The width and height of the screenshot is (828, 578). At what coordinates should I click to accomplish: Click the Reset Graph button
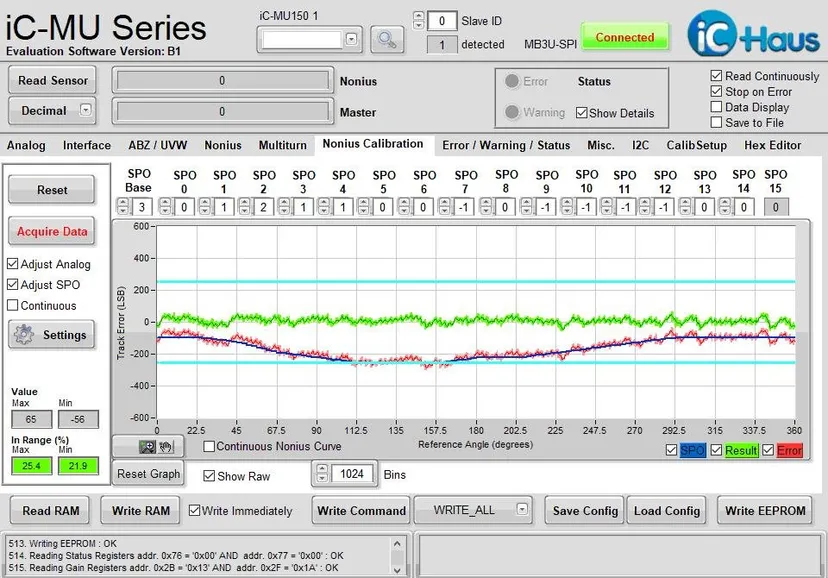(x=148, y=473)
